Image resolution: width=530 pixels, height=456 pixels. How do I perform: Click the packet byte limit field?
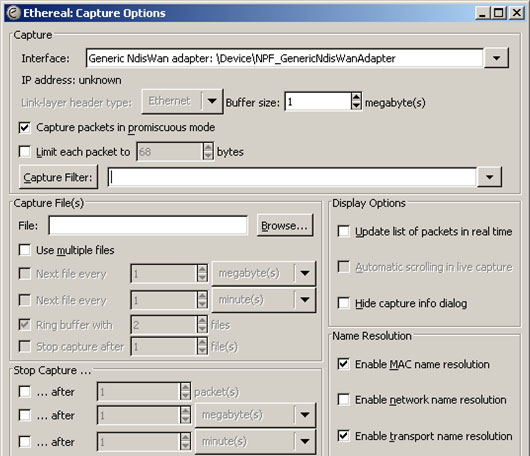tap(170, 152)
